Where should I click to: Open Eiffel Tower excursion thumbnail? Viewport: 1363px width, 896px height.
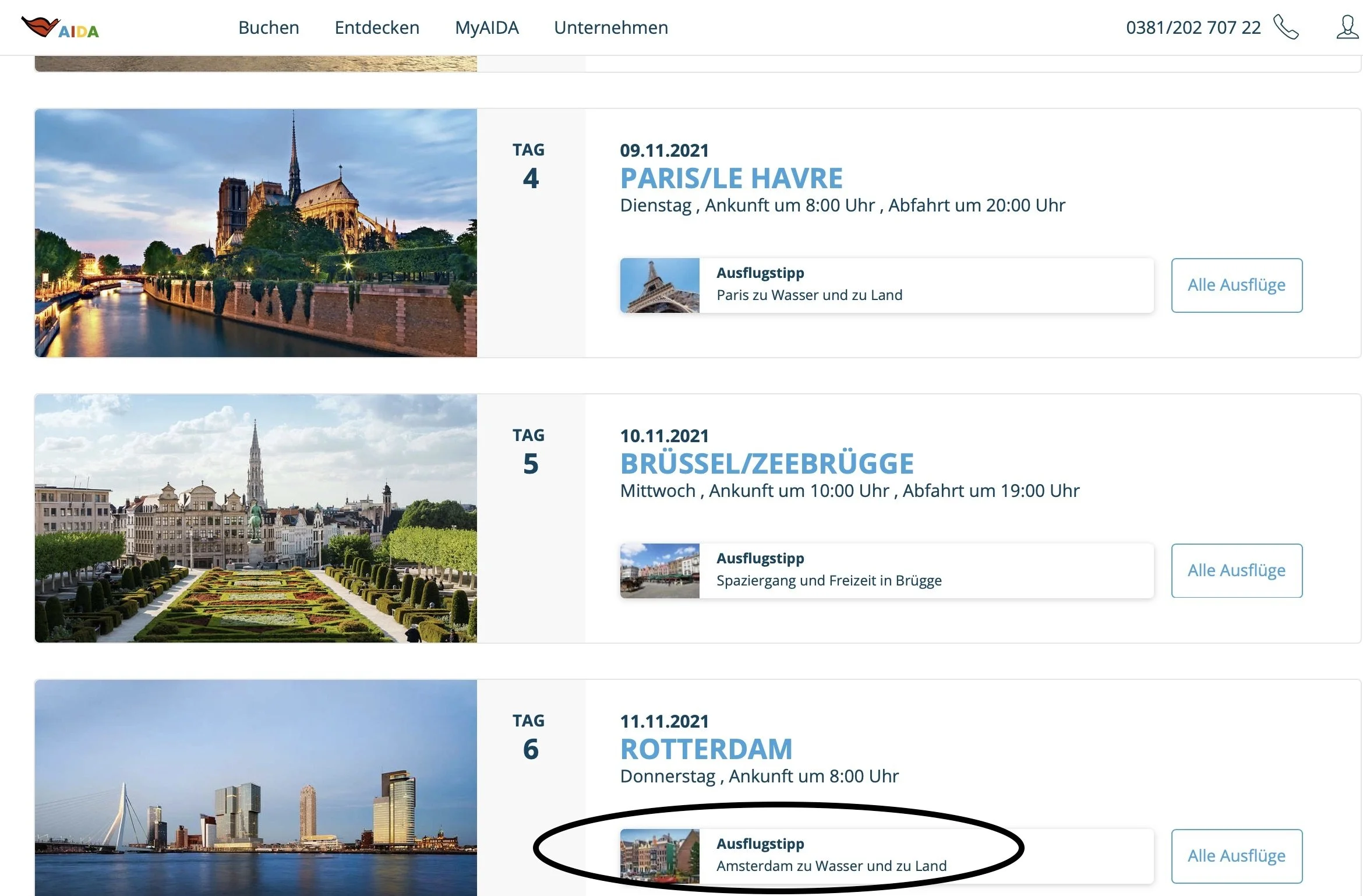point(659,285)
